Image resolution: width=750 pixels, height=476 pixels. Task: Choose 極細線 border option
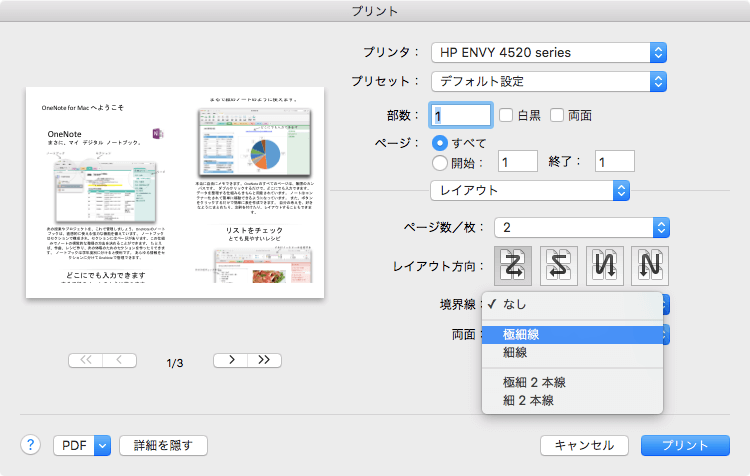[x=572, y=335]
